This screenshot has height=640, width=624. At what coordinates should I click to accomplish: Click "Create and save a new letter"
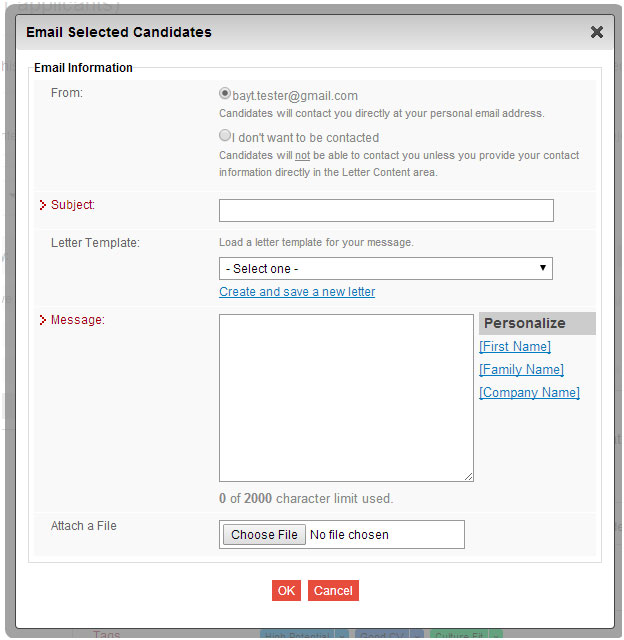(297, 292)
